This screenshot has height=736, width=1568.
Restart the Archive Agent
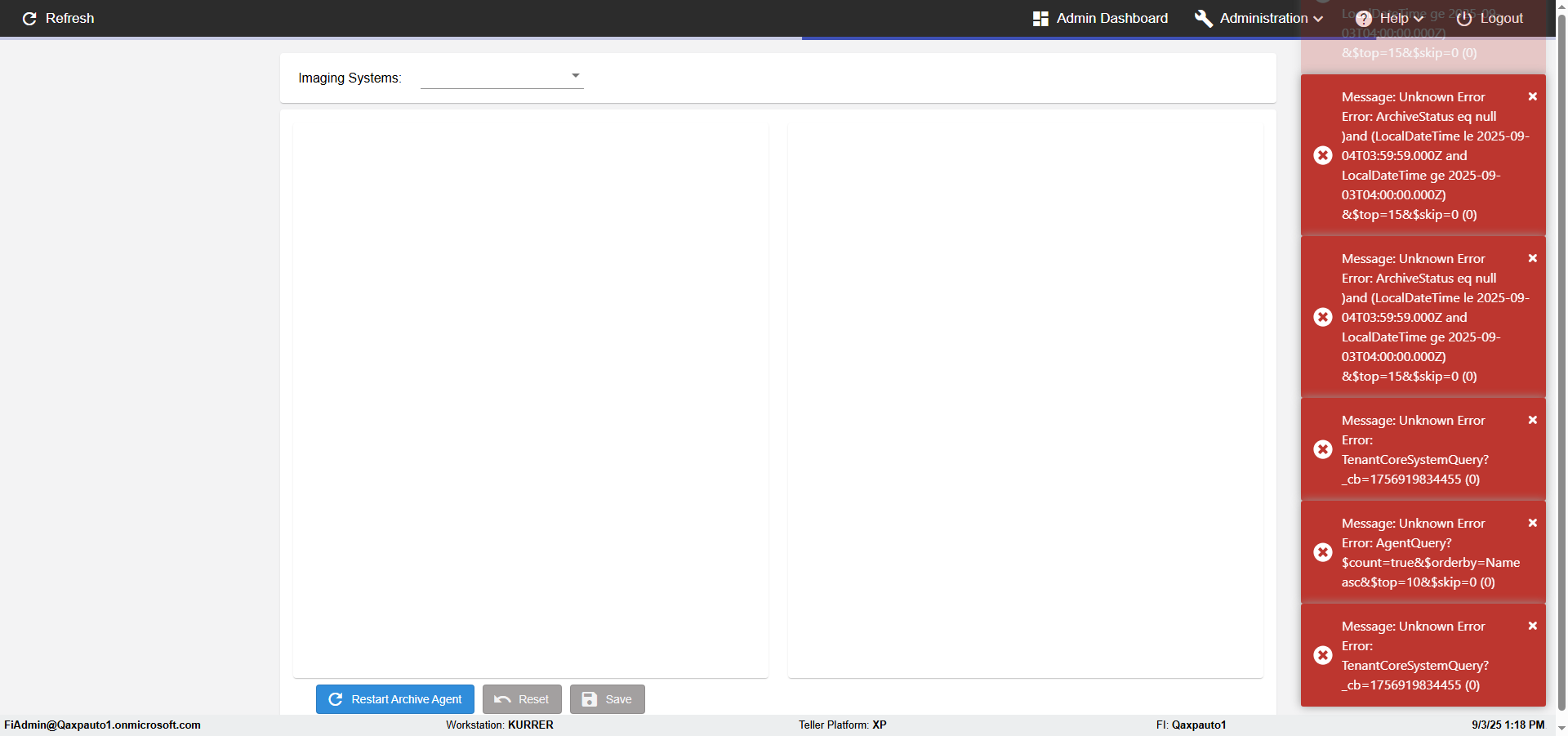coord(395,699)
